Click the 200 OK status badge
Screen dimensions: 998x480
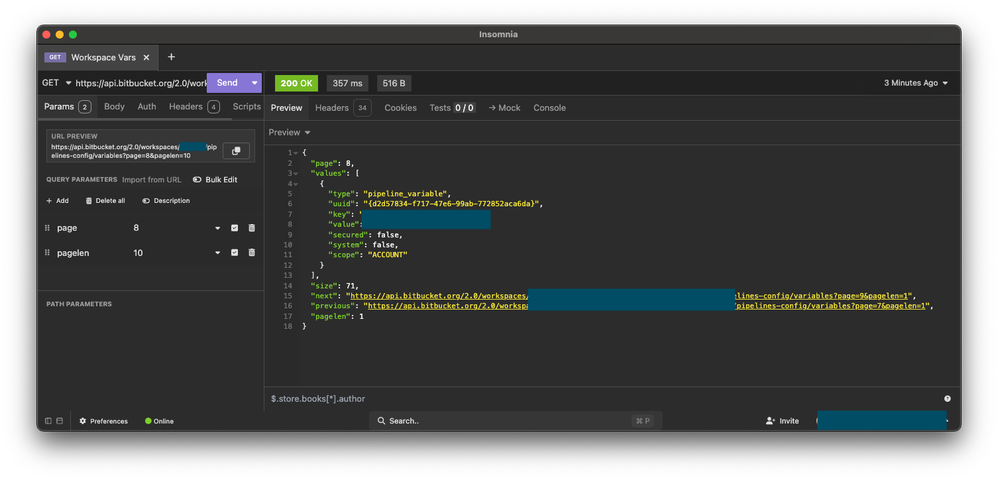(x=296, y=83)
